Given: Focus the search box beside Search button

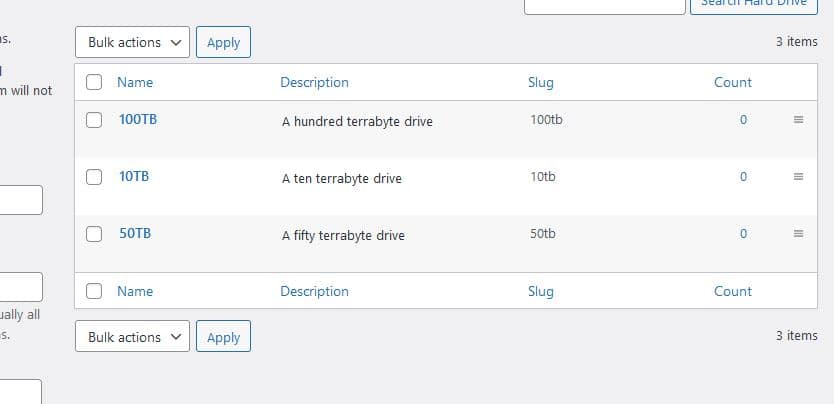Looking at the screenshot, I should coord(604,5).
